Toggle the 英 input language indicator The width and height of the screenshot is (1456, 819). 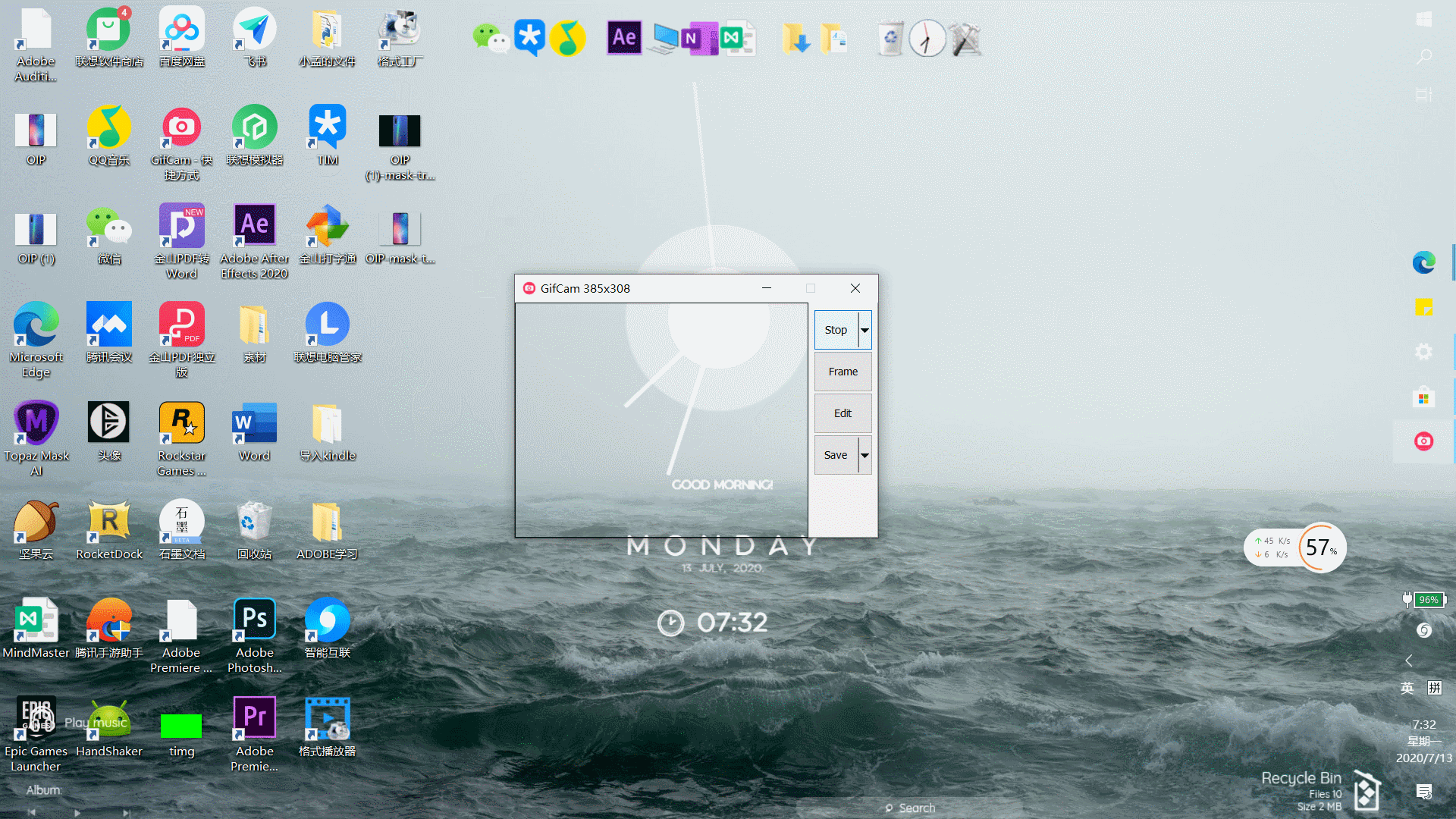click(1407, 688)
